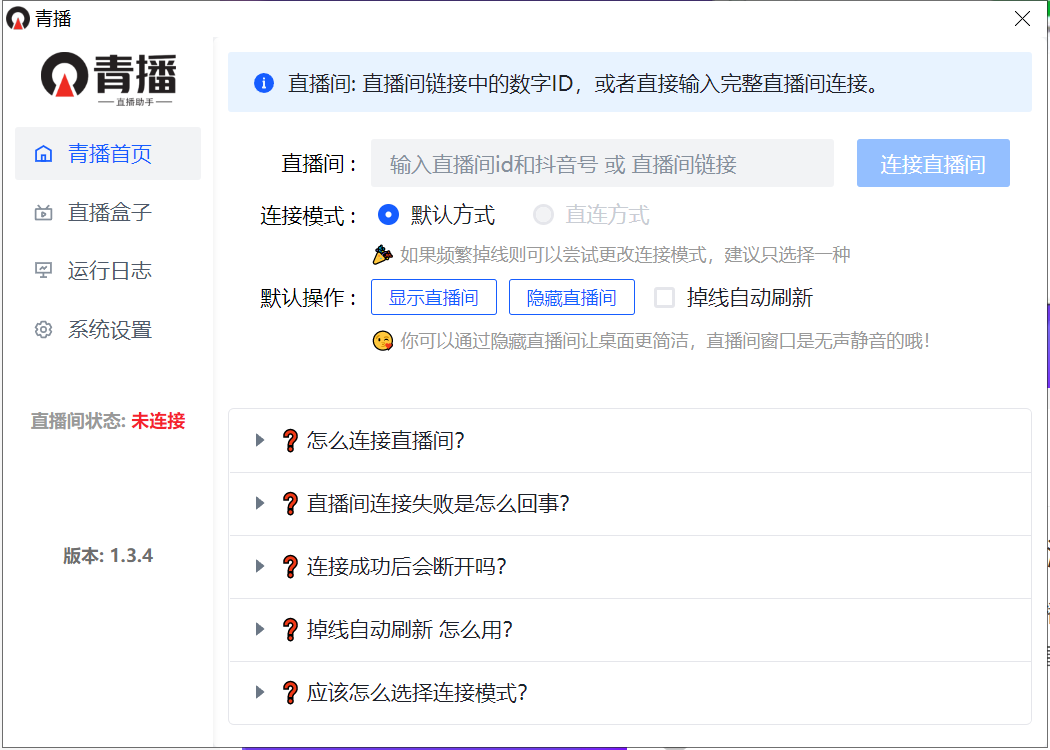This screenshot has height=750, width=1050.
Task: Select the 直连方式 radio button
Action: [543, 215]
